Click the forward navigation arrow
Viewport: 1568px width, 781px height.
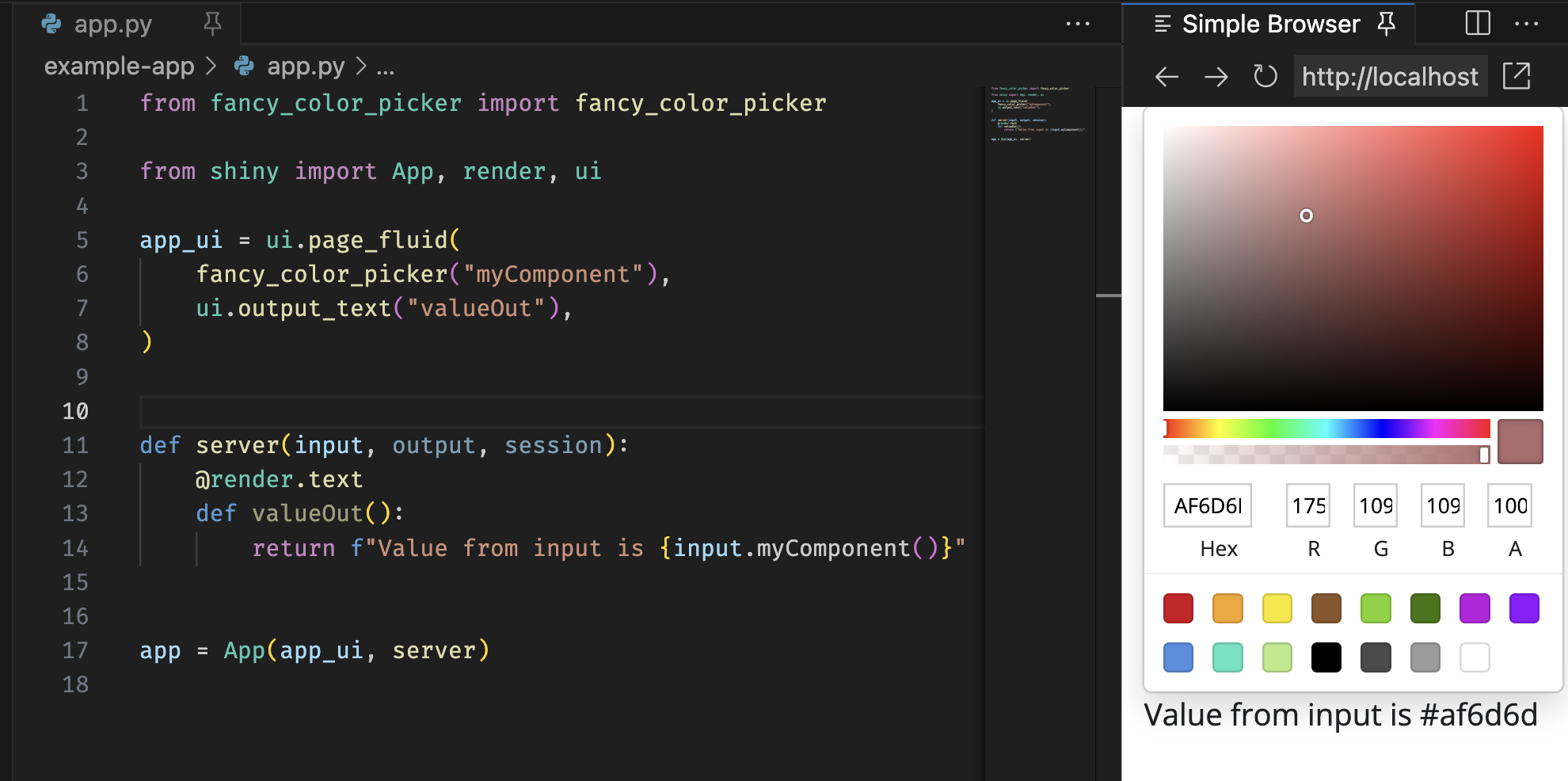1215,76
